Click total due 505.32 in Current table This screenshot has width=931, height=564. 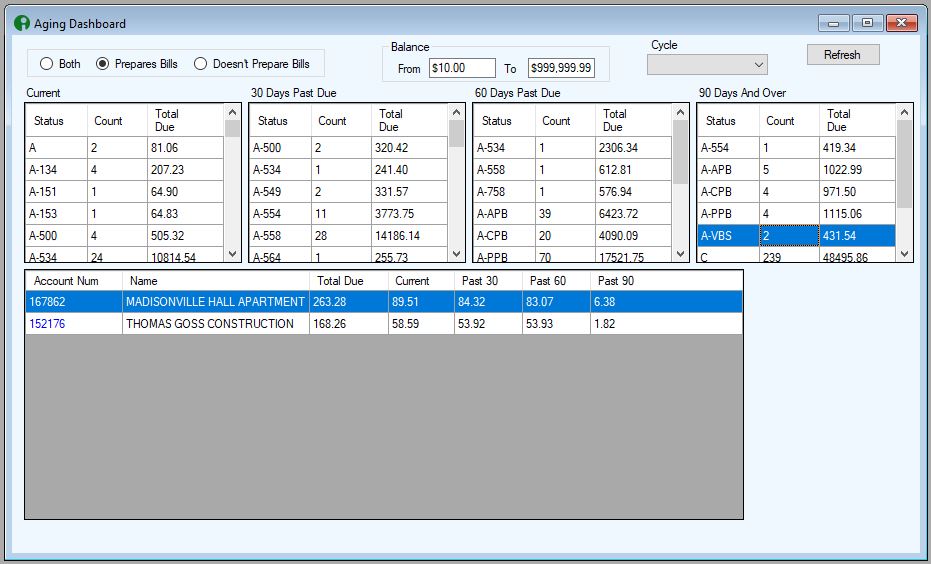tap(185, 236)
